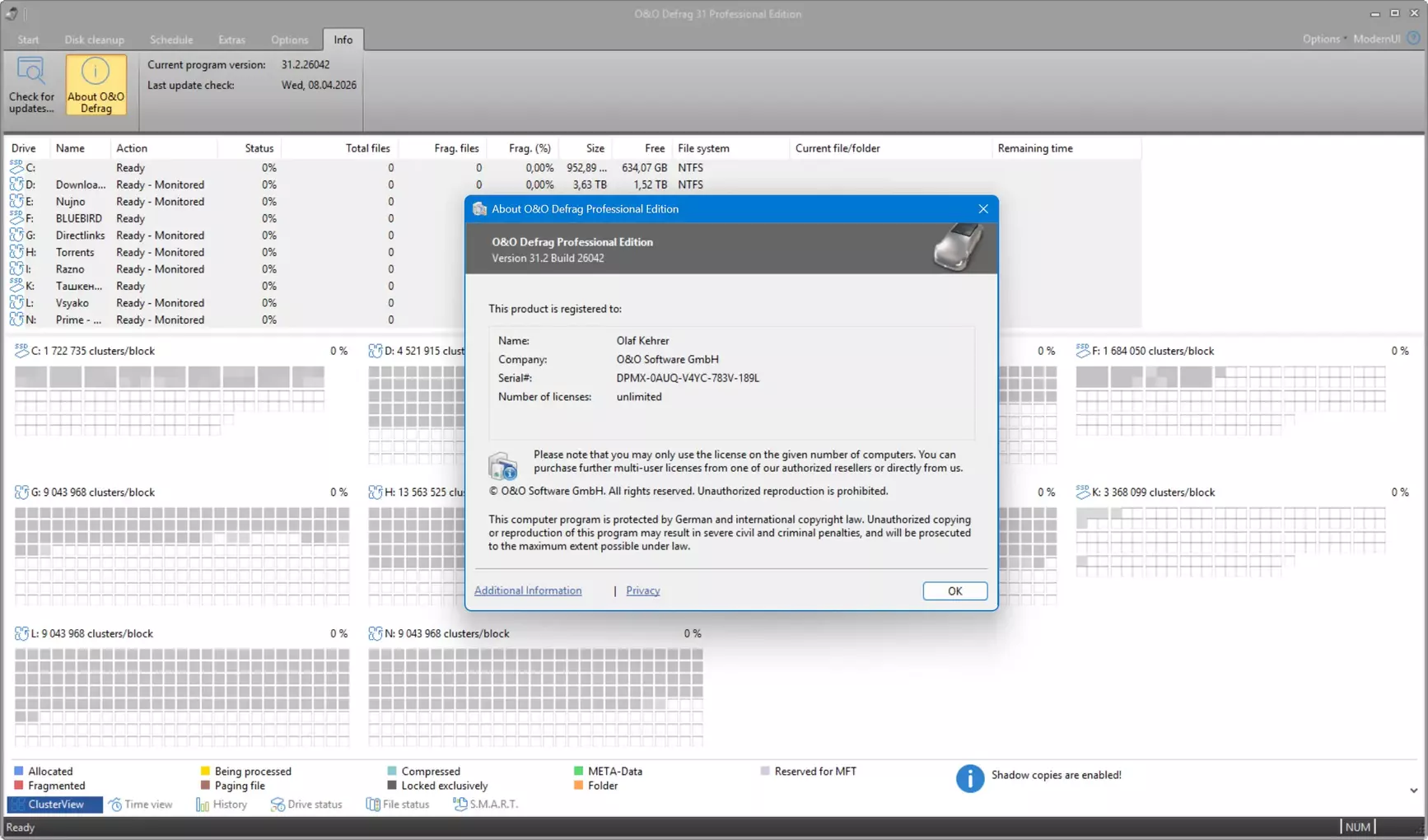Viewport: 1428px width, 840px height.
Task: Click the shadow copies info icon
Action: pyautogui.click(x=969, y=777)
